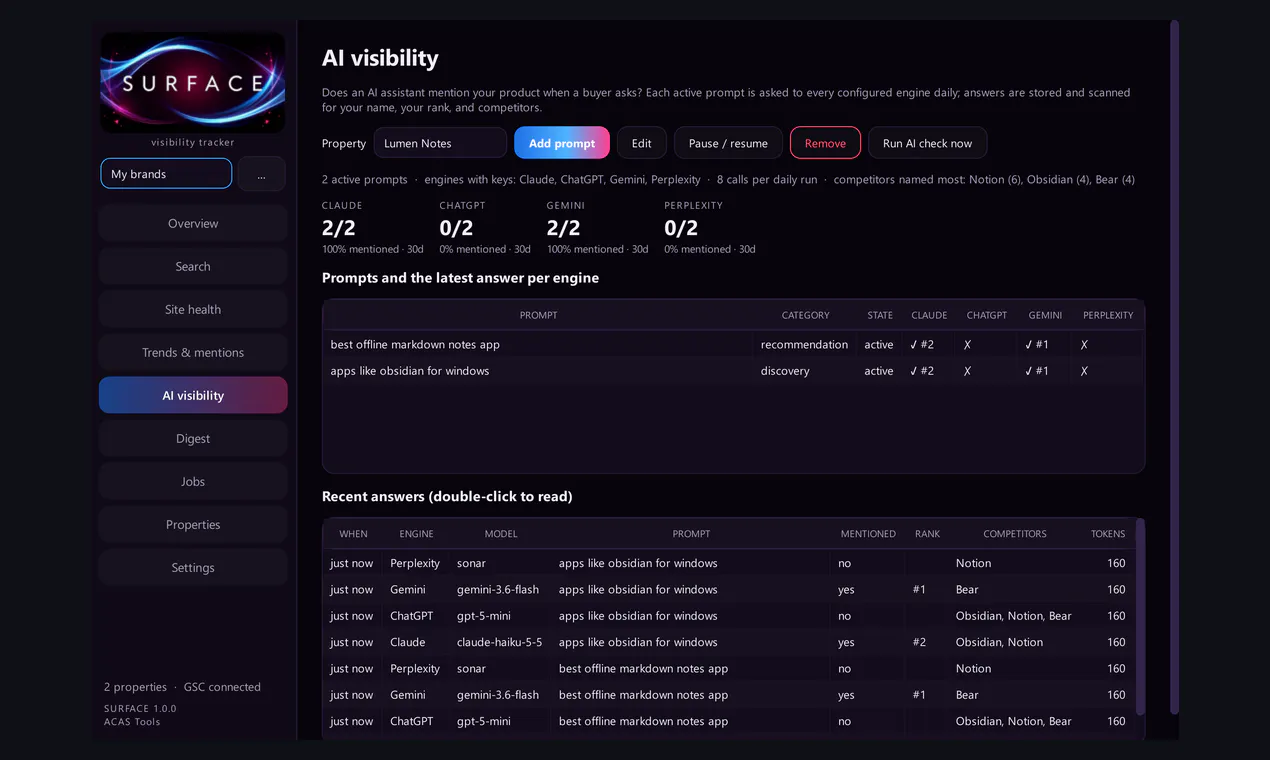This screenshot has width=1270, height=760.
Task: Navigate to Site health
Action: coord(193,309)
